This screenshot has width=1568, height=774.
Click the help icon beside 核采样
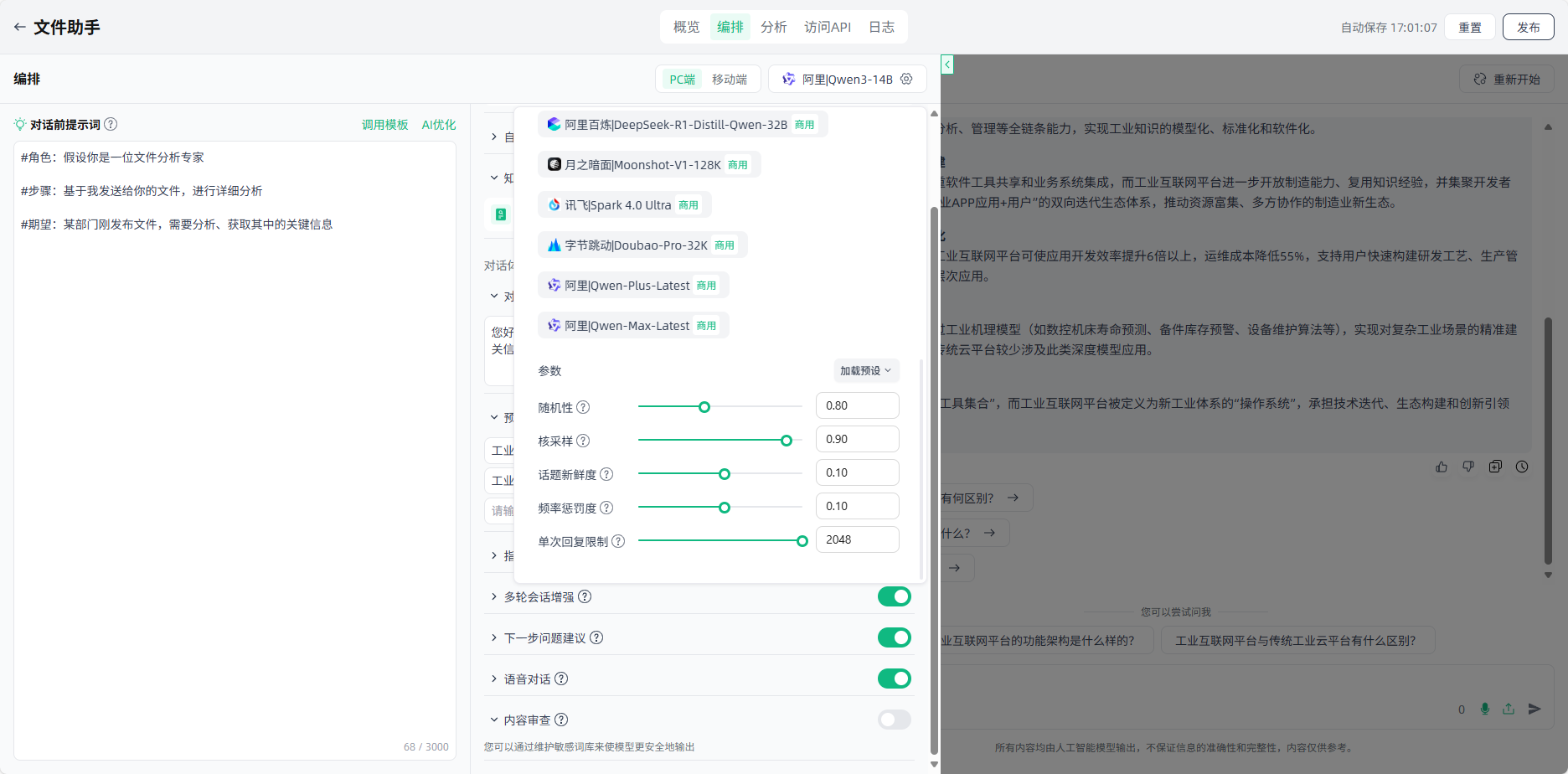tap(583, 441)
